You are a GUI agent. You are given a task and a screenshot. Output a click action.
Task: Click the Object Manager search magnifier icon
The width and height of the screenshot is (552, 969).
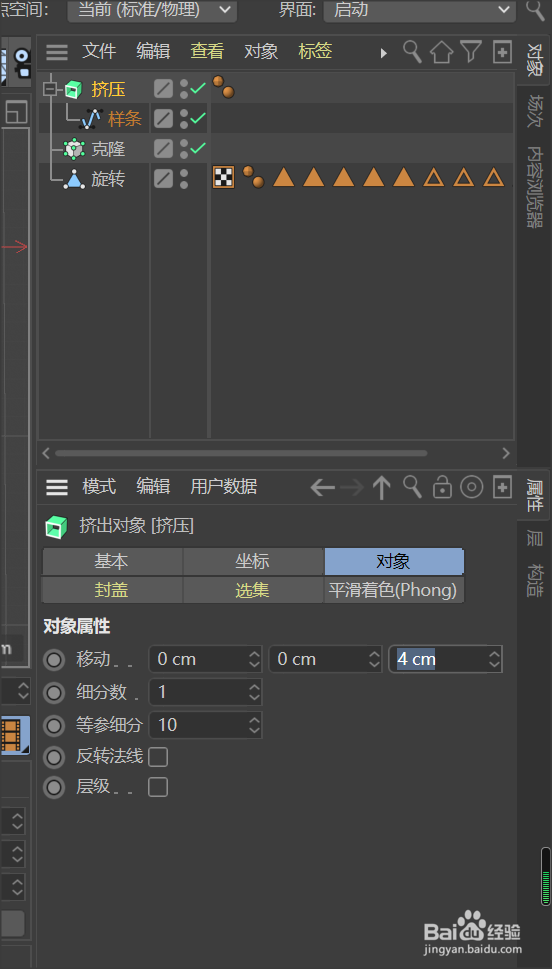click(x=412, y=52)
